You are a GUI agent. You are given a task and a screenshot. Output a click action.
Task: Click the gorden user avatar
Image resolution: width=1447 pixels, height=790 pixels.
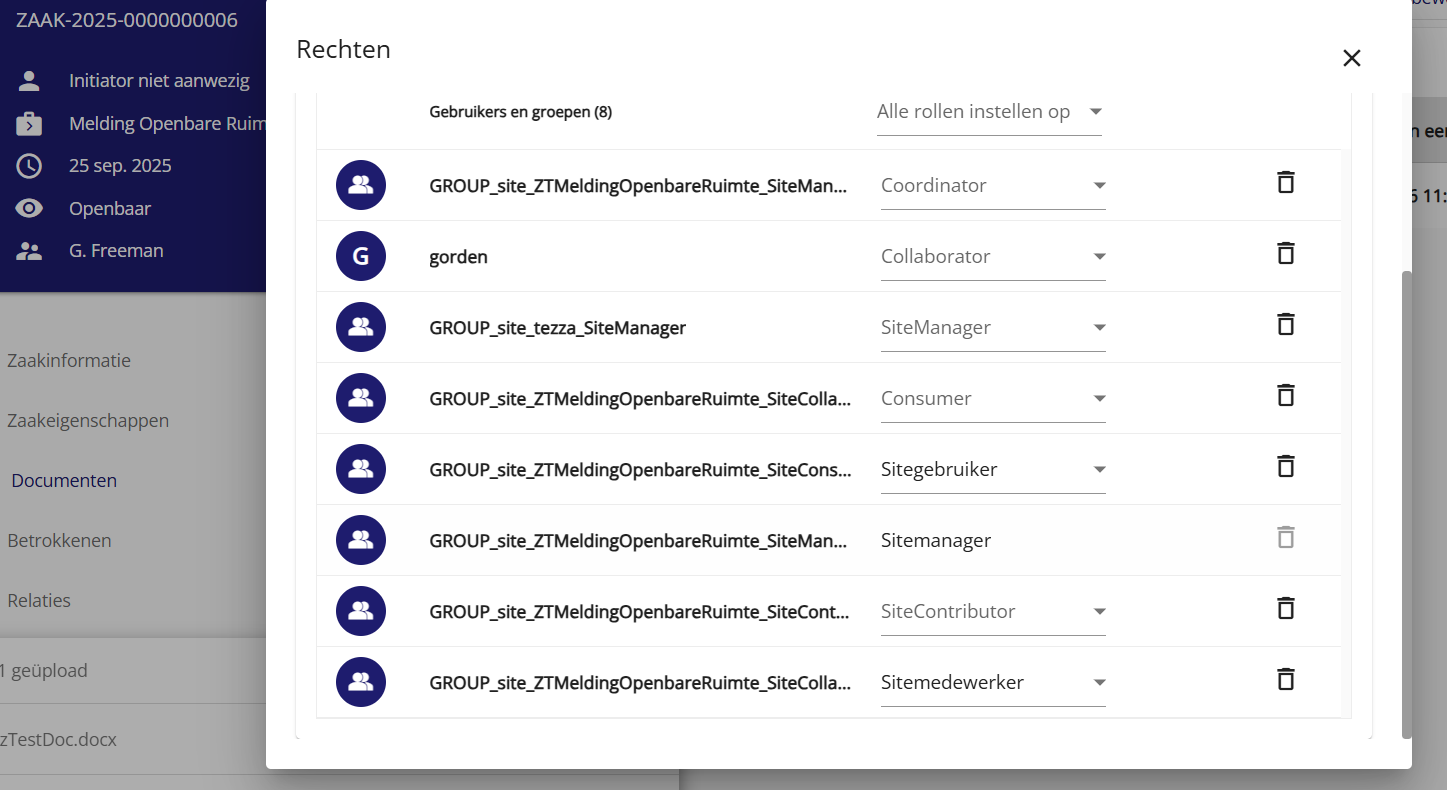[x=361, y=257]
